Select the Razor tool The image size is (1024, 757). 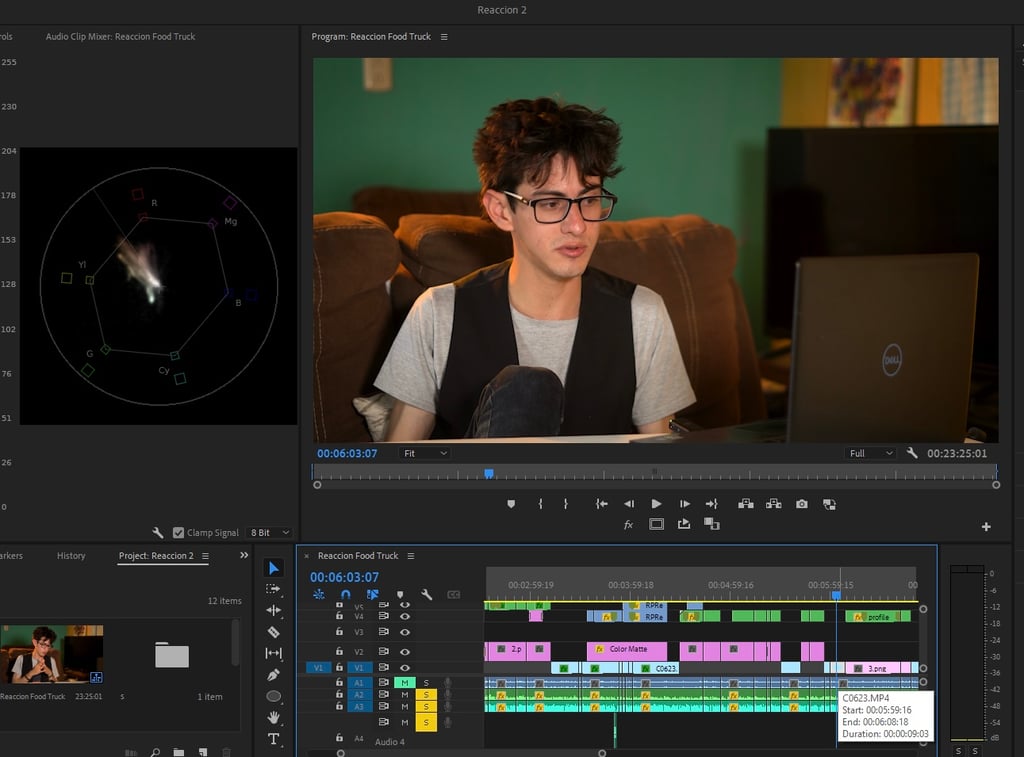click(x=274, y=632)
